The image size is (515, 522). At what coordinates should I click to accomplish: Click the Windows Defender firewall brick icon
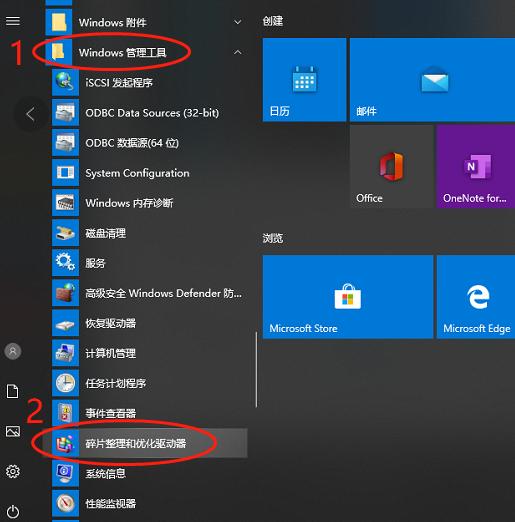tap(65, 293)
